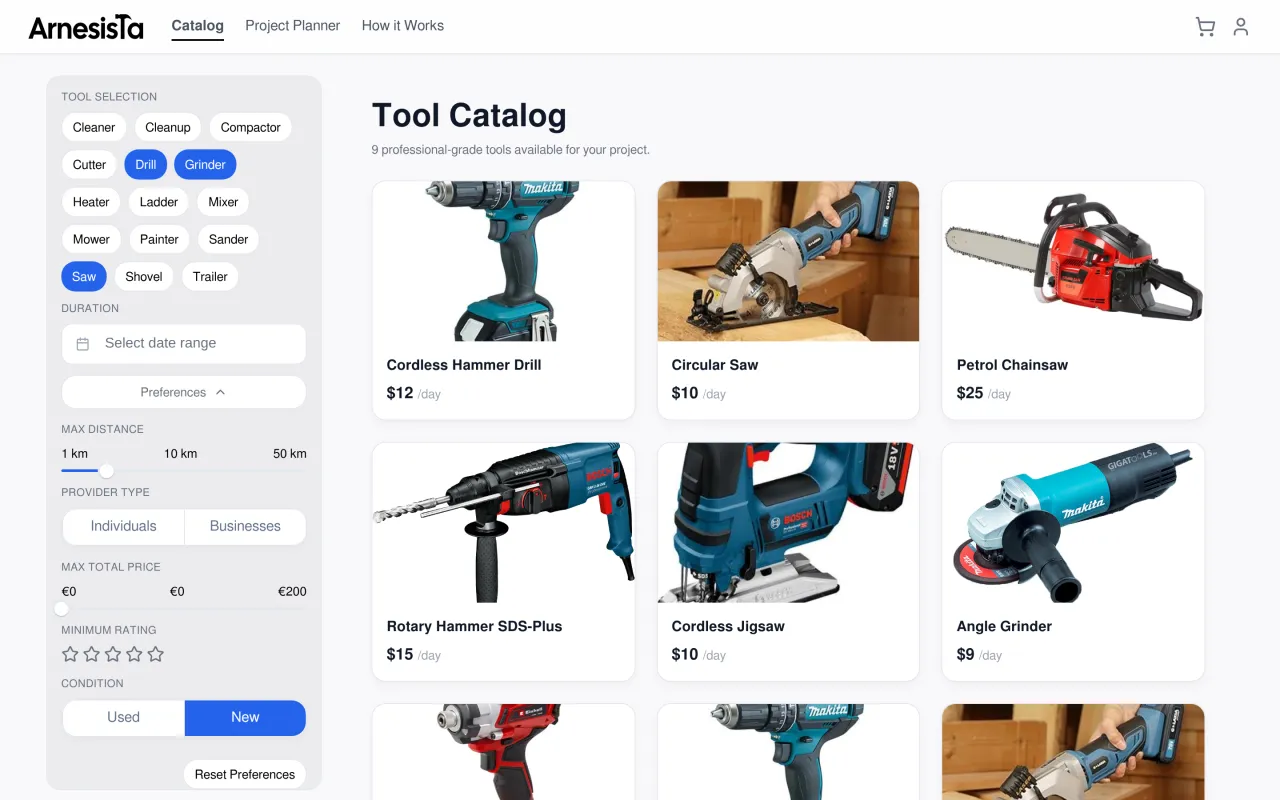The width and height of the screenshot is (1280, 800).
Task: Deselect the Saw tool filter
Action: tap(84, 277)
